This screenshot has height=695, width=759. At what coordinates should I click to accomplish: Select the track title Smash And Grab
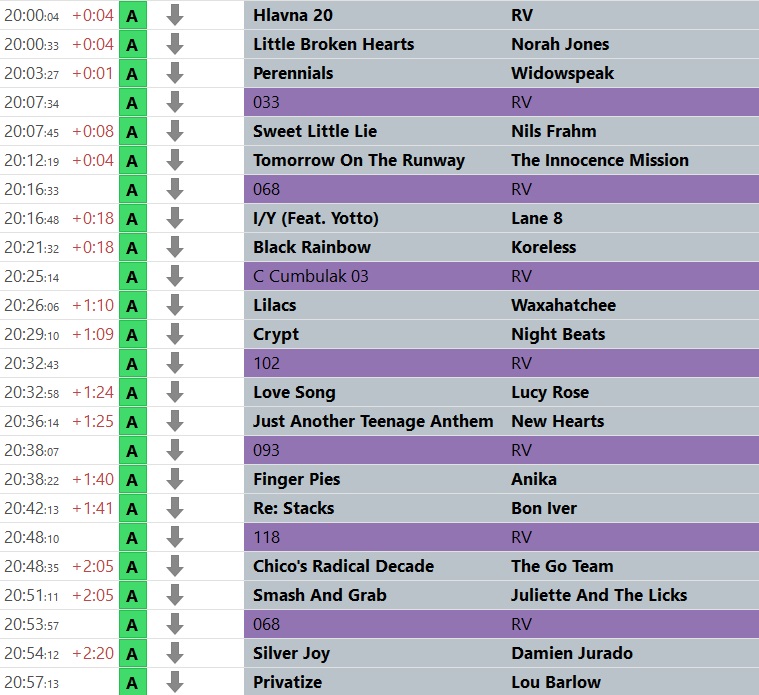click(x=320, y=595)
